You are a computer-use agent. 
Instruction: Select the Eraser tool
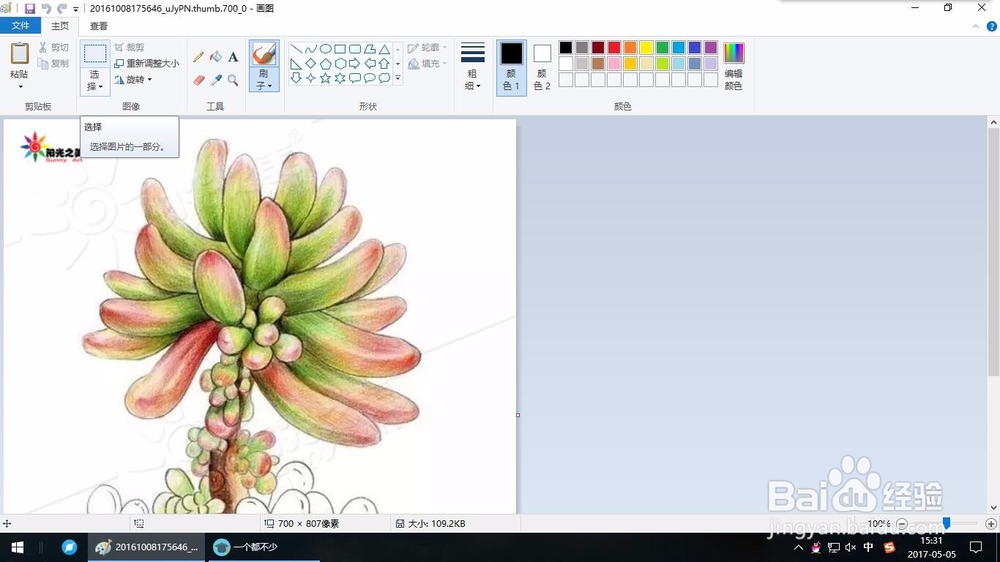(198, 80)
